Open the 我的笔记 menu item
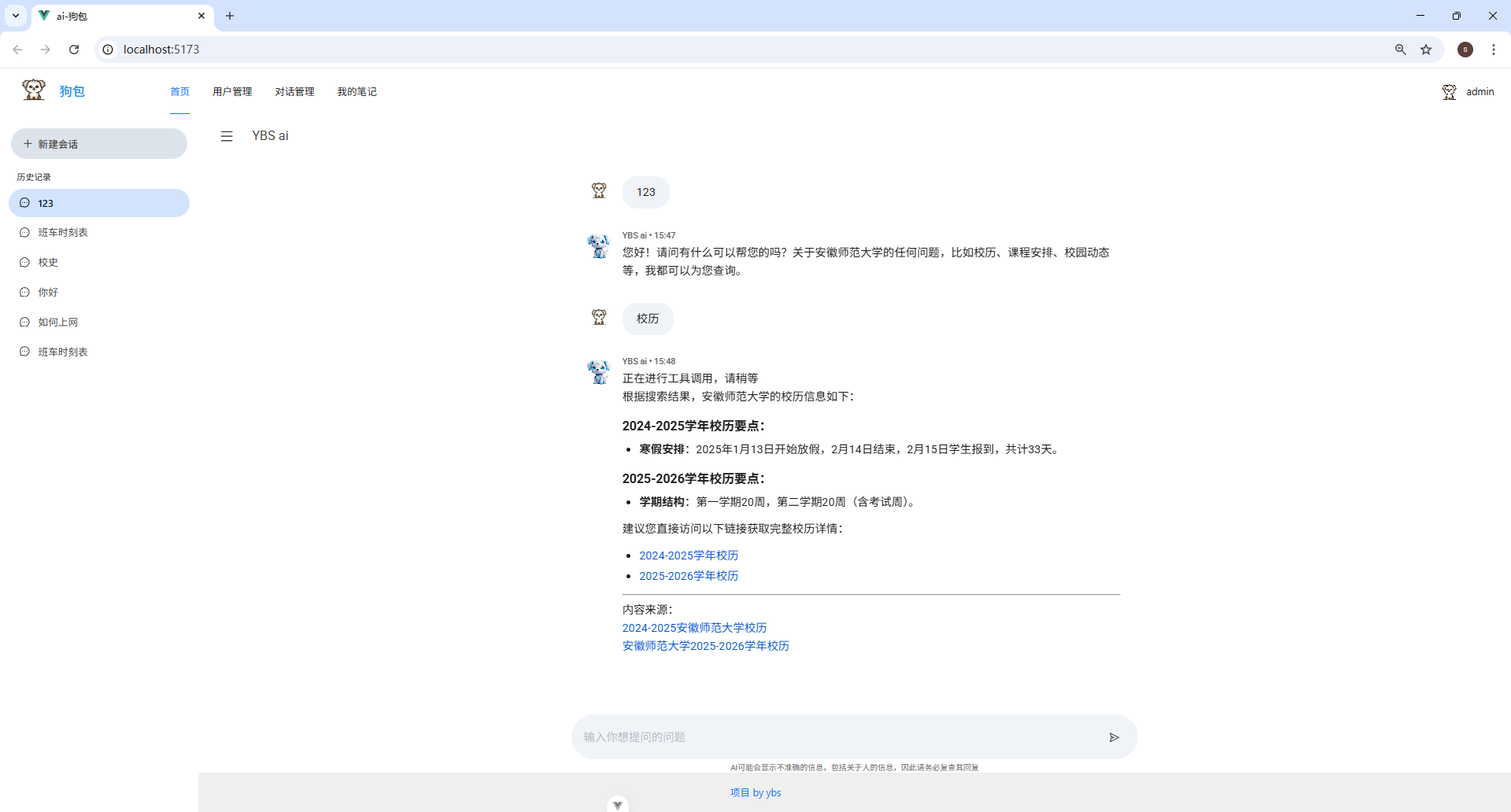Screen dimensions: 1511x812 [x=357, y=91]
